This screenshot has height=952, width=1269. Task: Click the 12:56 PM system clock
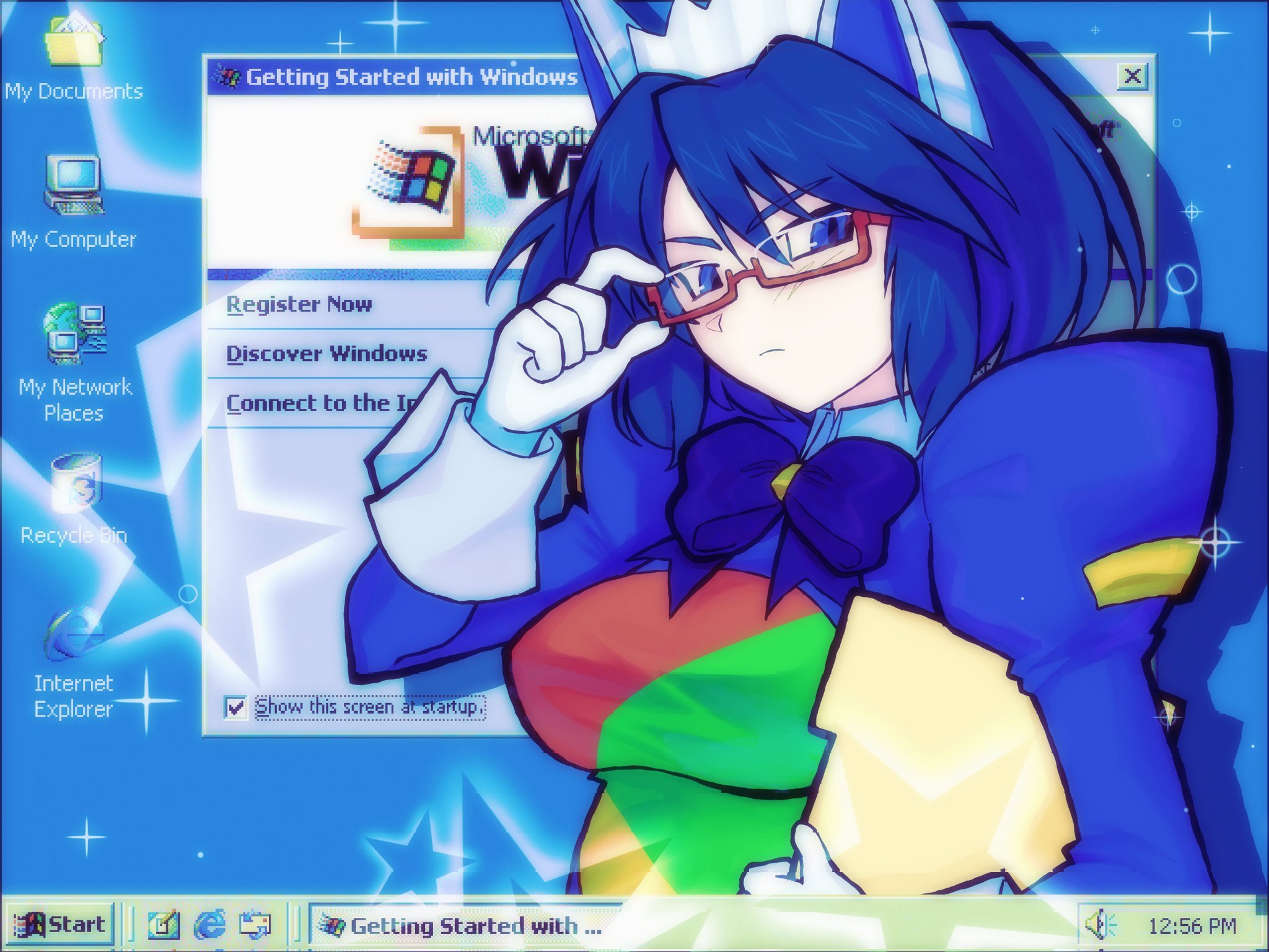[x=1192, y=926]
